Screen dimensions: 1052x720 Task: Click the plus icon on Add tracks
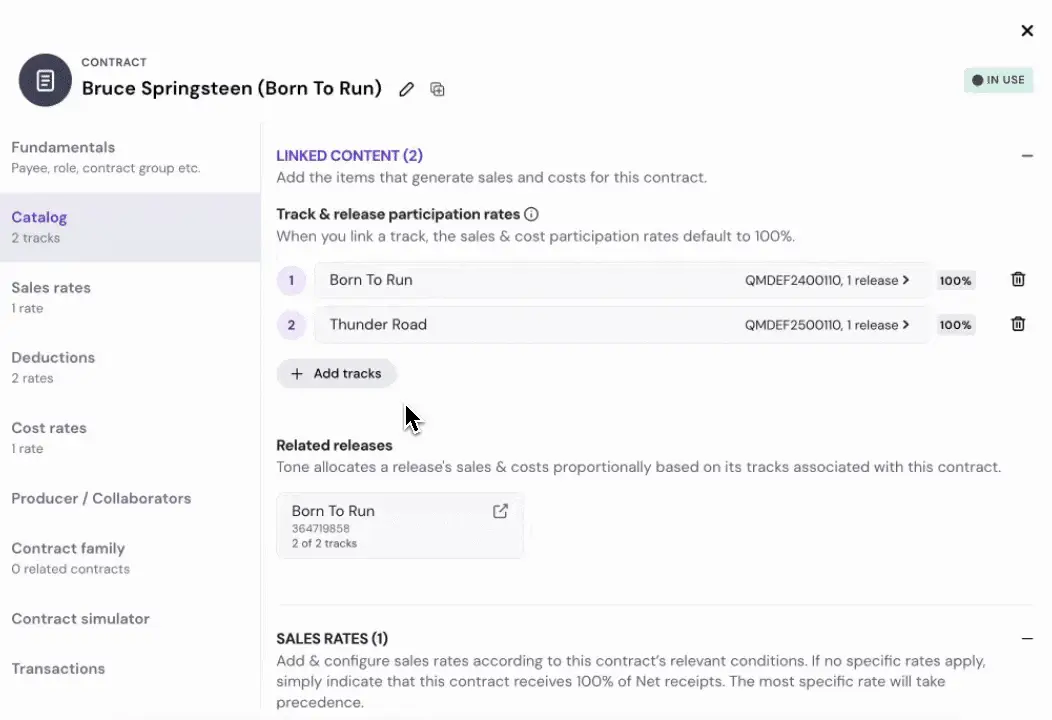coord(297,374)
